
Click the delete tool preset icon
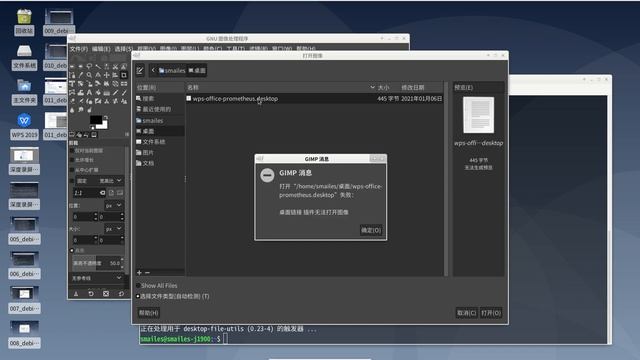(106, 293)
